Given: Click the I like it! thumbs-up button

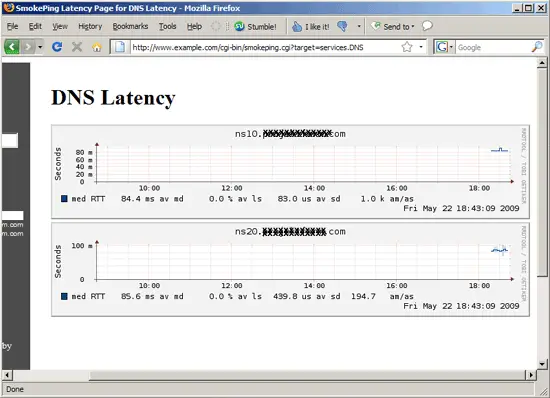Looking at the screenshot, I should 311,27.
